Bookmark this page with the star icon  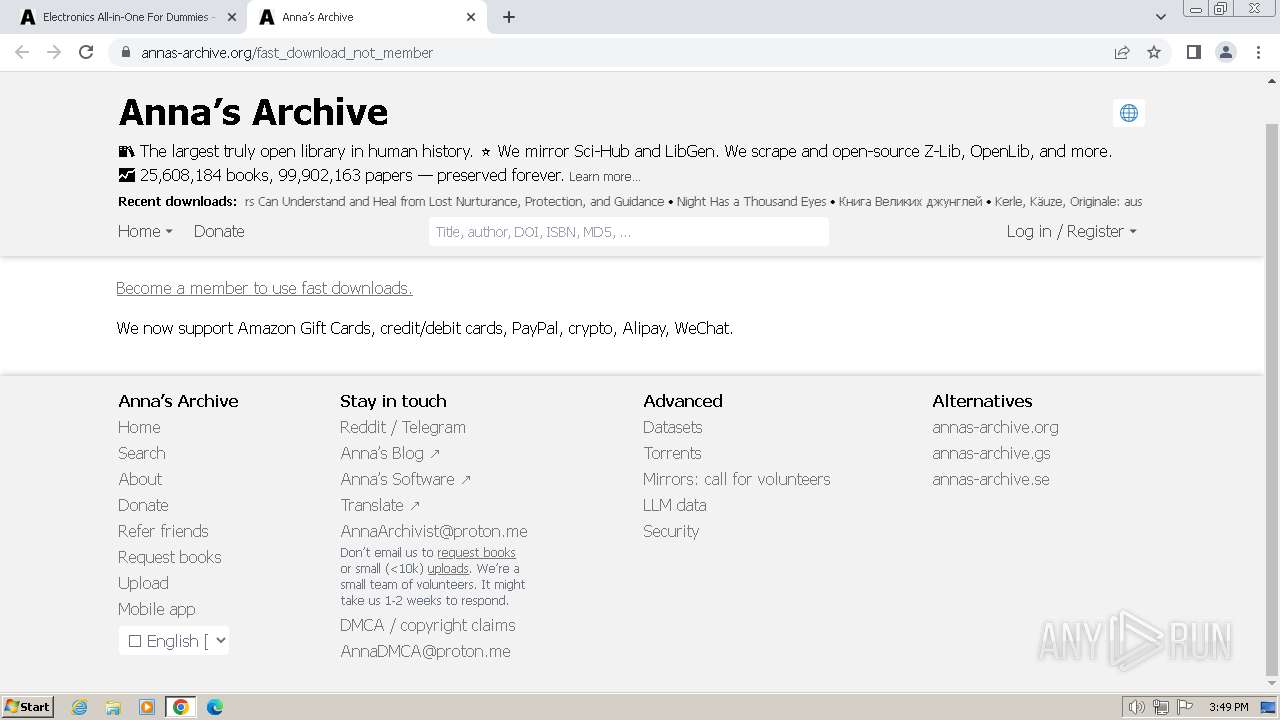coord(1154,52)
